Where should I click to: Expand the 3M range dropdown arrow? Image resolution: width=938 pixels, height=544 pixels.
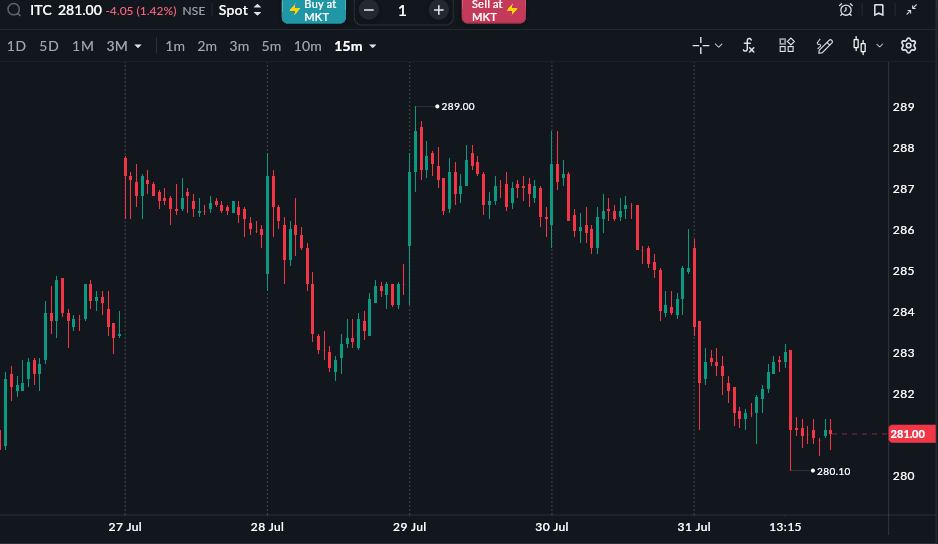tap(138, 46)
